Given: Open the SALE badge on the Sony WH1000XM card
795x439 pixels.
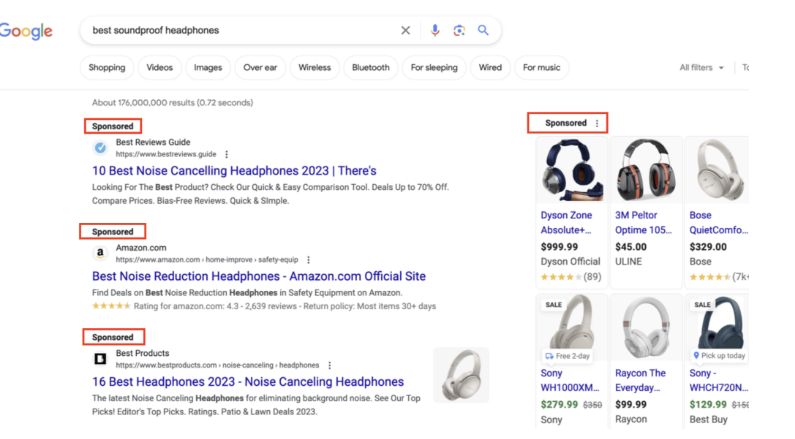Looking at the screenshot, I should [553, 305].
